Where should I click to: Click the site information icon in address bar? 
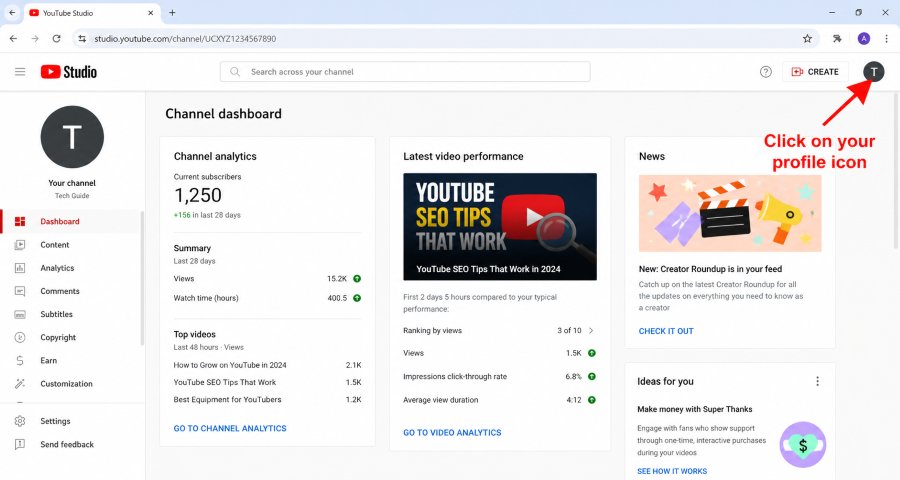coord(82,38)
